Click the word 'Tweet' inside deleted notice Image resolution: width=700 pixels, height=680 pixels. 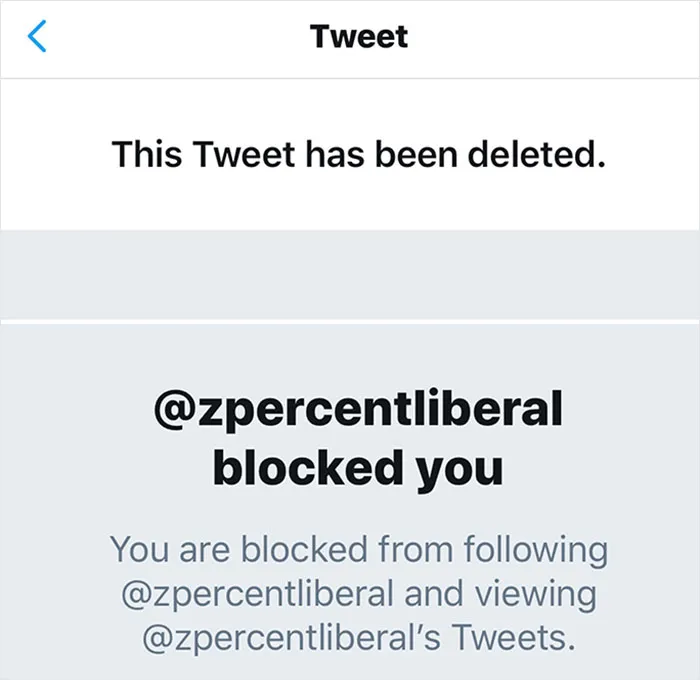point(244,154)
